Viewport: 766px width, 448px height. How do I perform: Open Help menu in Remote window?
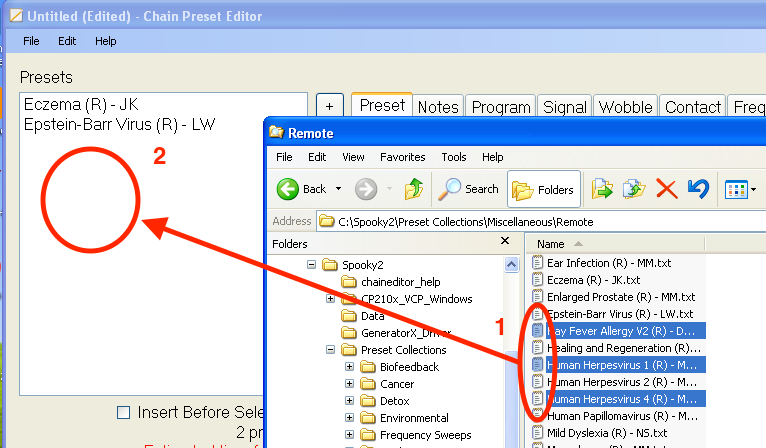(x=492, y=157)
